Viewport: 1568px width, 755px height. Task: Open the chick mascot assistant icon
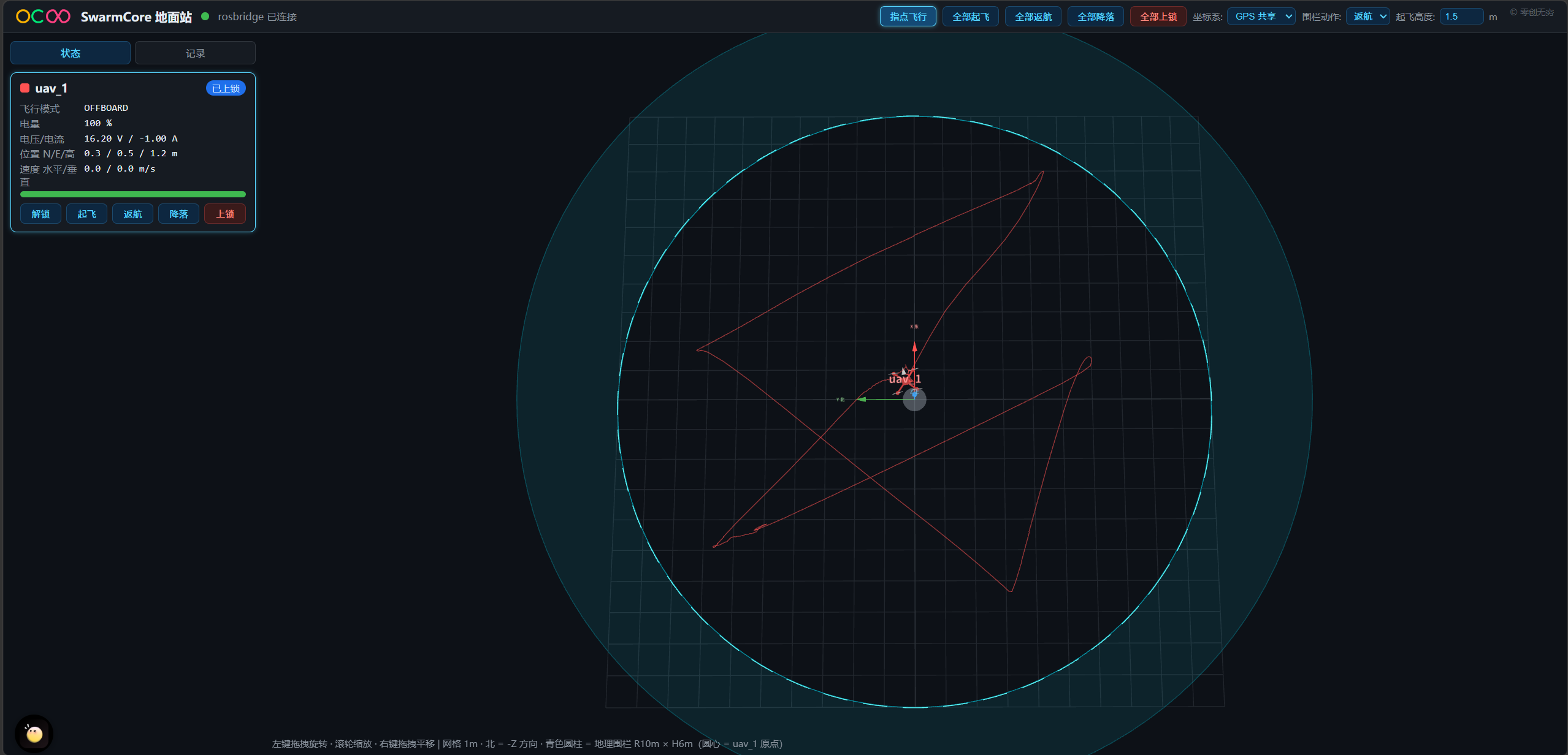click(34, 734)
